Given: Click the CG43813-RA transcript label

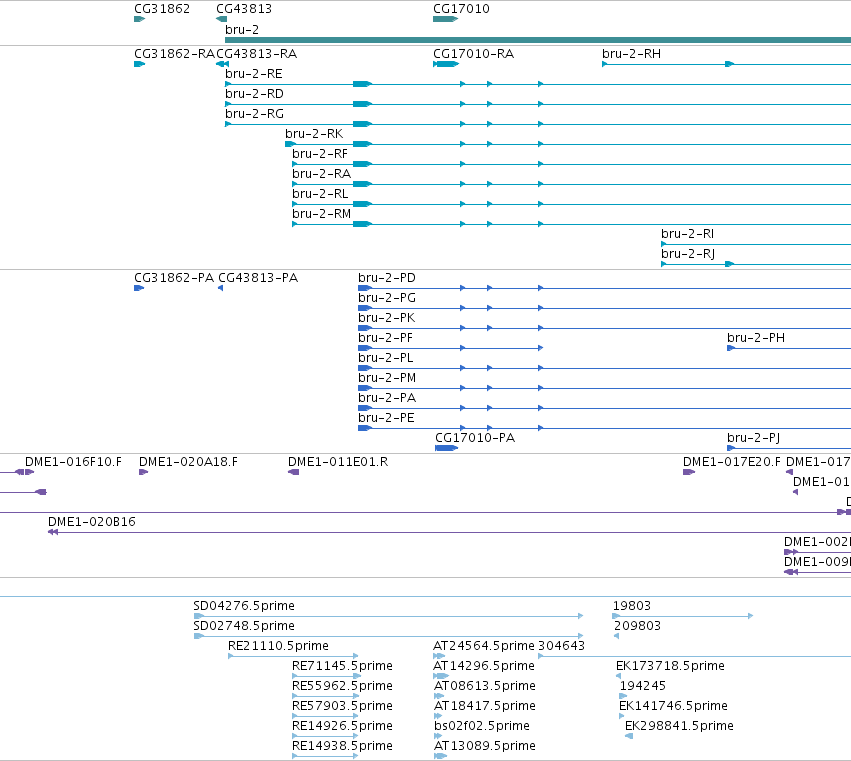Looking at the screenshot, I should click(257, 54).
